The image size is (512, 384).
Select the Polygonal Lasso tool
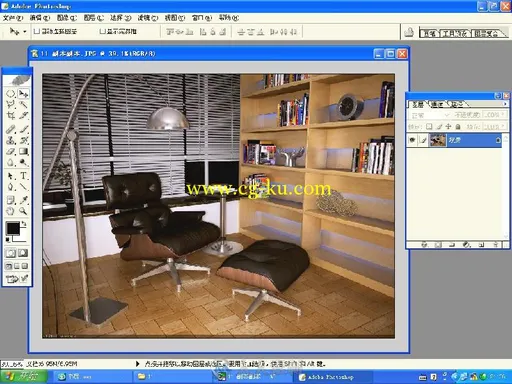coord(11,105)
